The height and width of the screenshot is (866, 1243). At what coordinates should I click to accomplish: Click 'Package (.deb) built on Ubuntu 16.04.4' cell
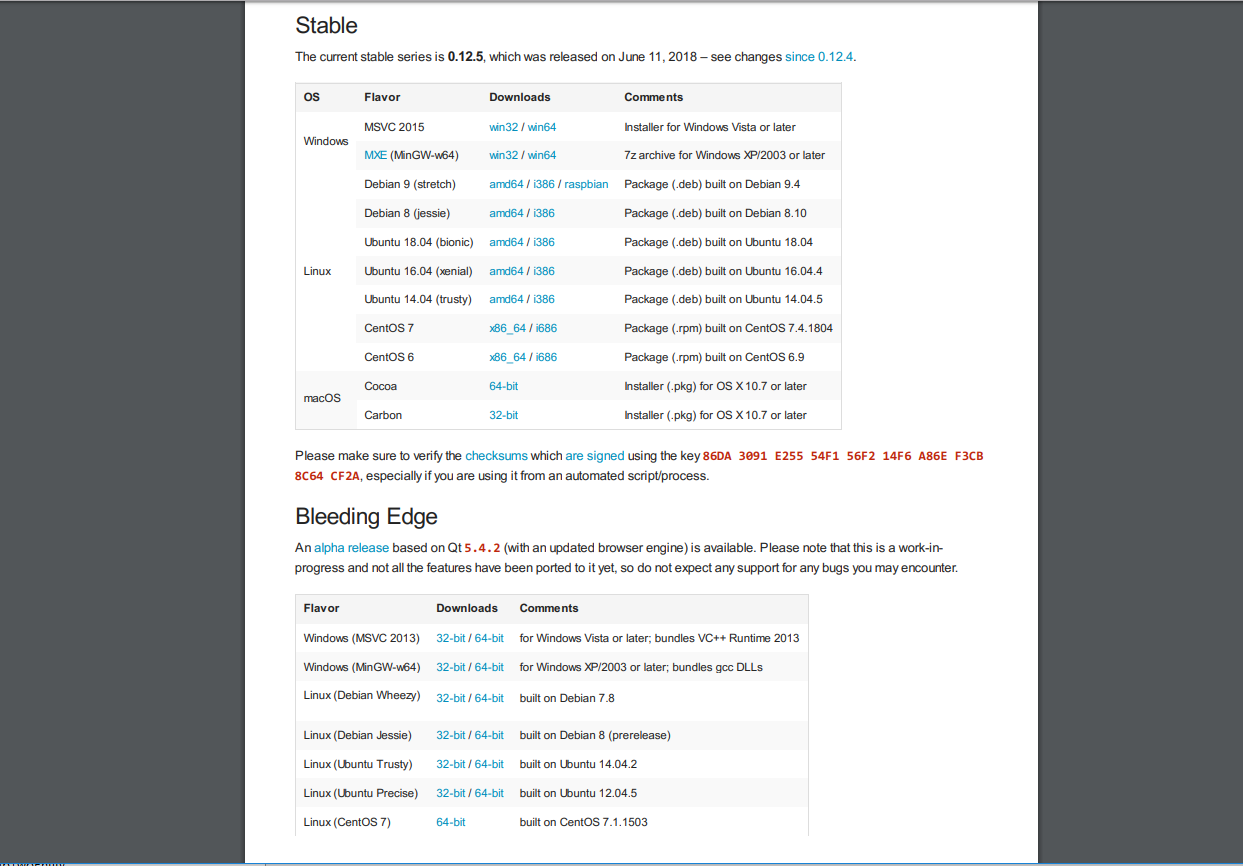[723, 271]
